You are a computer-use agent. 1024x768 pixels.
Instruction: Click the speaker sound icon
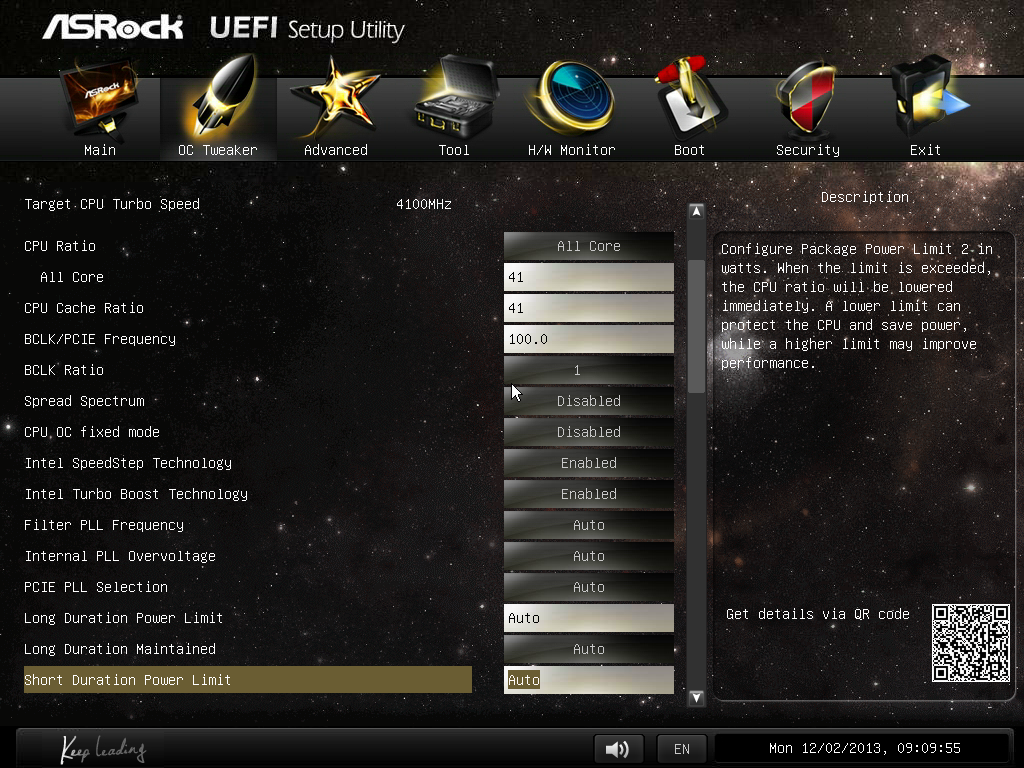618,748
